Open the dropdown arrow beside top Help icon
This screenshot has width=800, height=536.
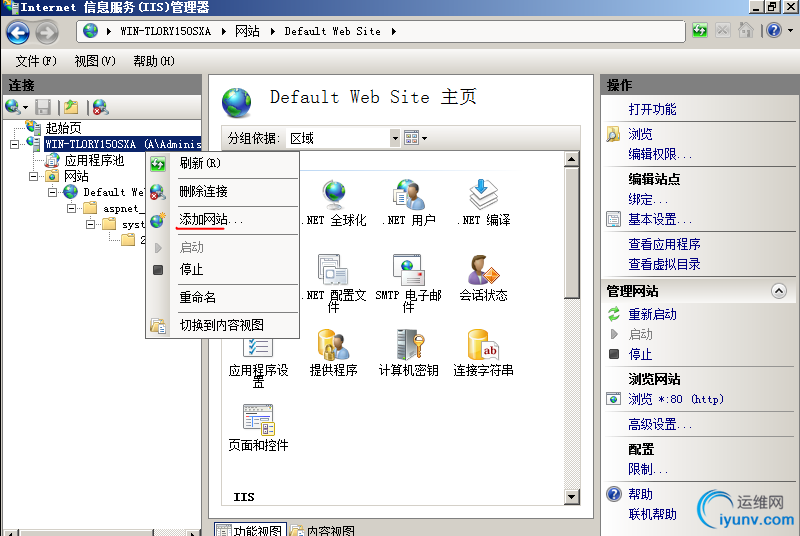(x=790, y=31)
